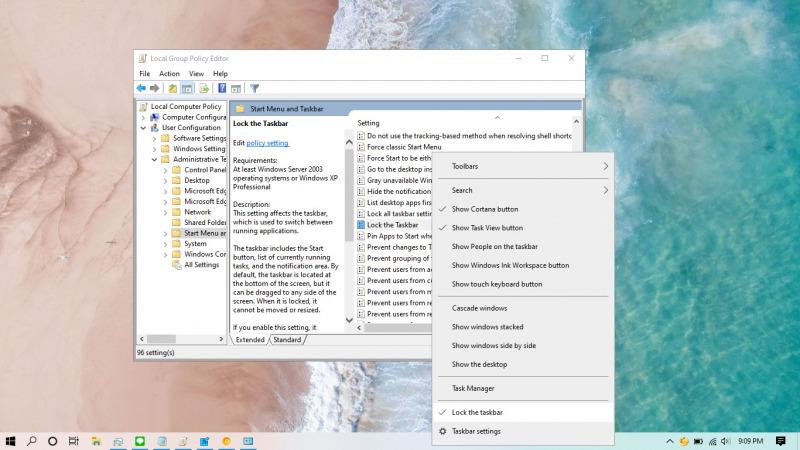Screen dimensions: 800x450
Task: Toggle Show Cortana button option
Action: tap(523, 209)
